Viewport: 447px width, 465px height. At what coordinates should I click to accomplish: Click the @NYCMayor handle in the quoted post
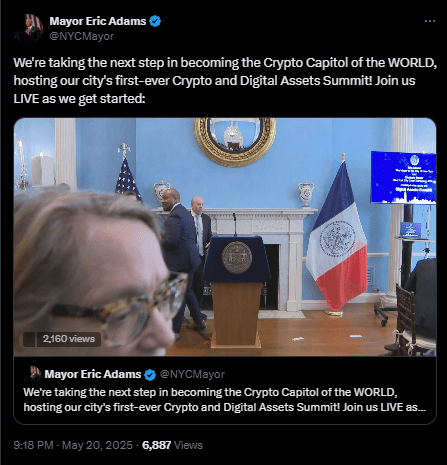[192, 374]
